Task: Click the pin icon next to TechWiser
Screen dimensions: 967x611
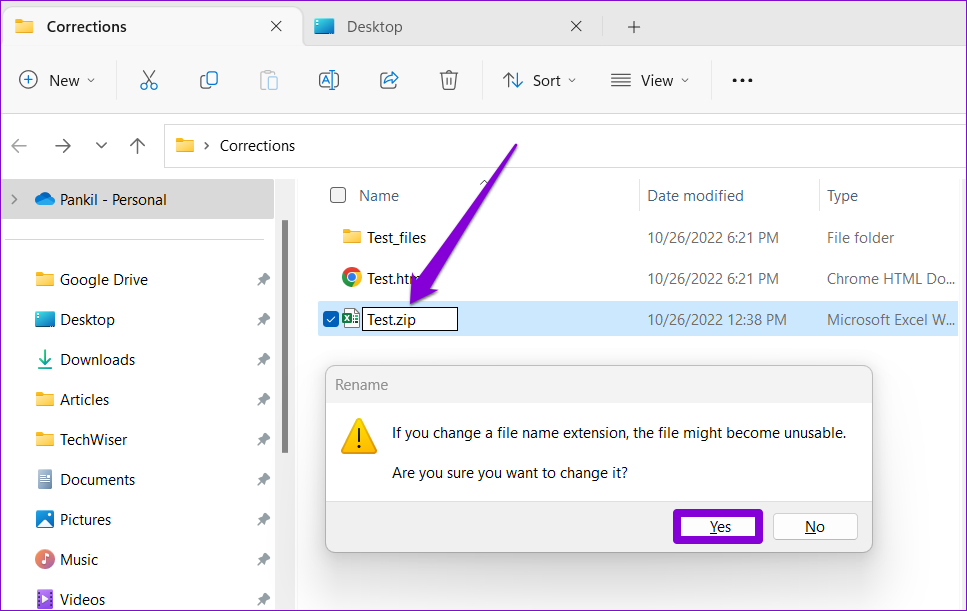Action: click(263, 440)
